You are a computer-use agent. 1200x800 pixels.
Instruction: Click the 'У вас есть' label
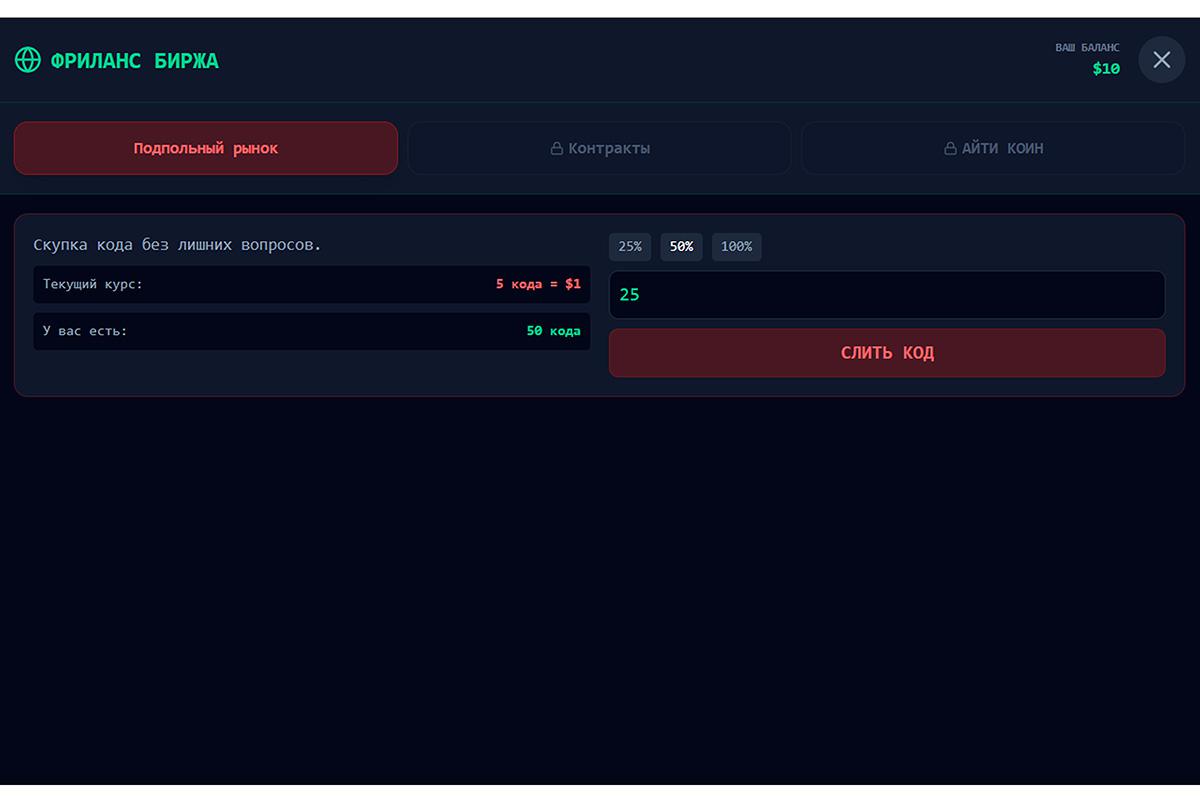click(x=85, y=331)
